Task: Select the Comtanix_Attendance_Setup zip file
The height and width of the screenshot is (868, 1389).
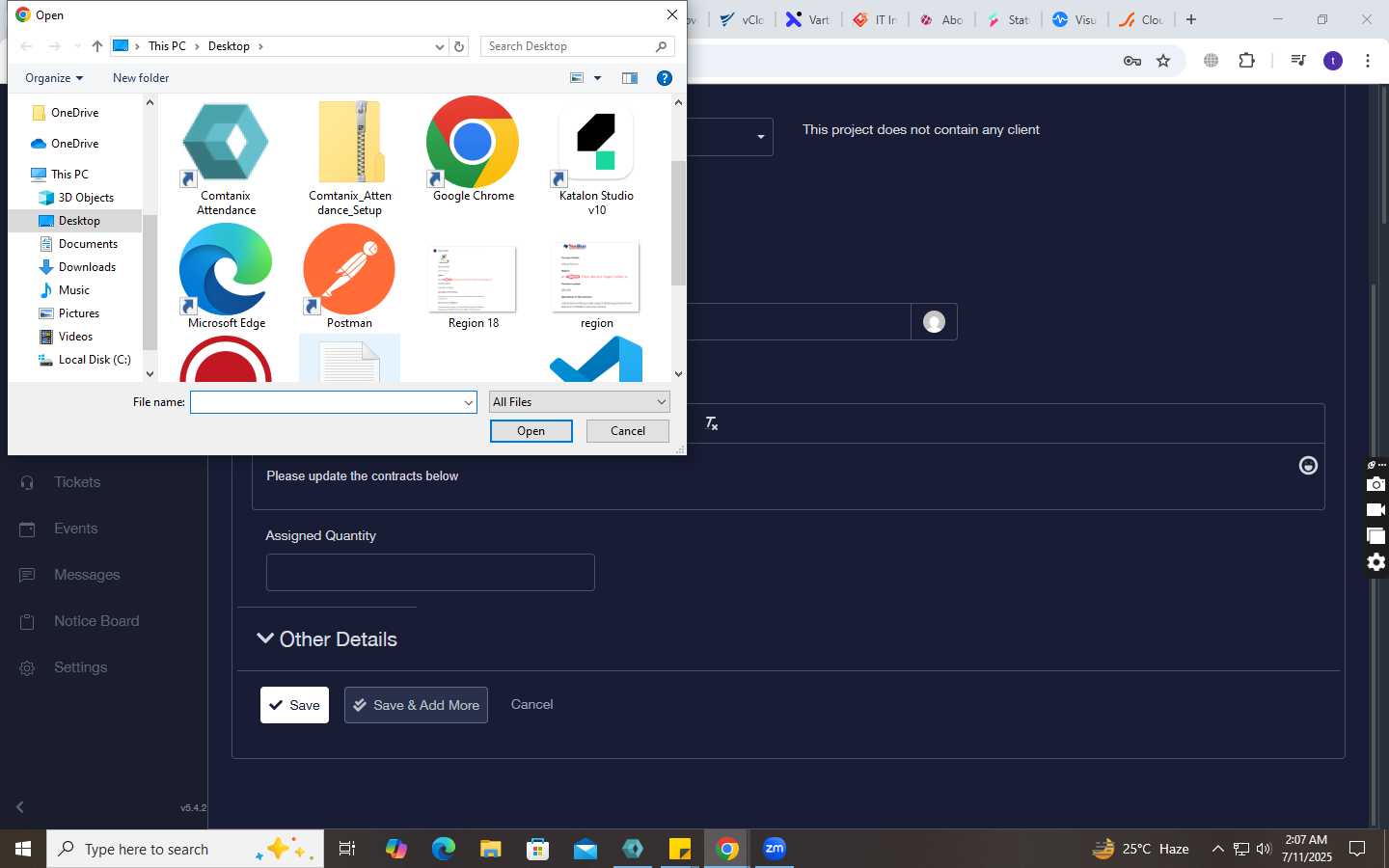Action: [x=349, y=157]
